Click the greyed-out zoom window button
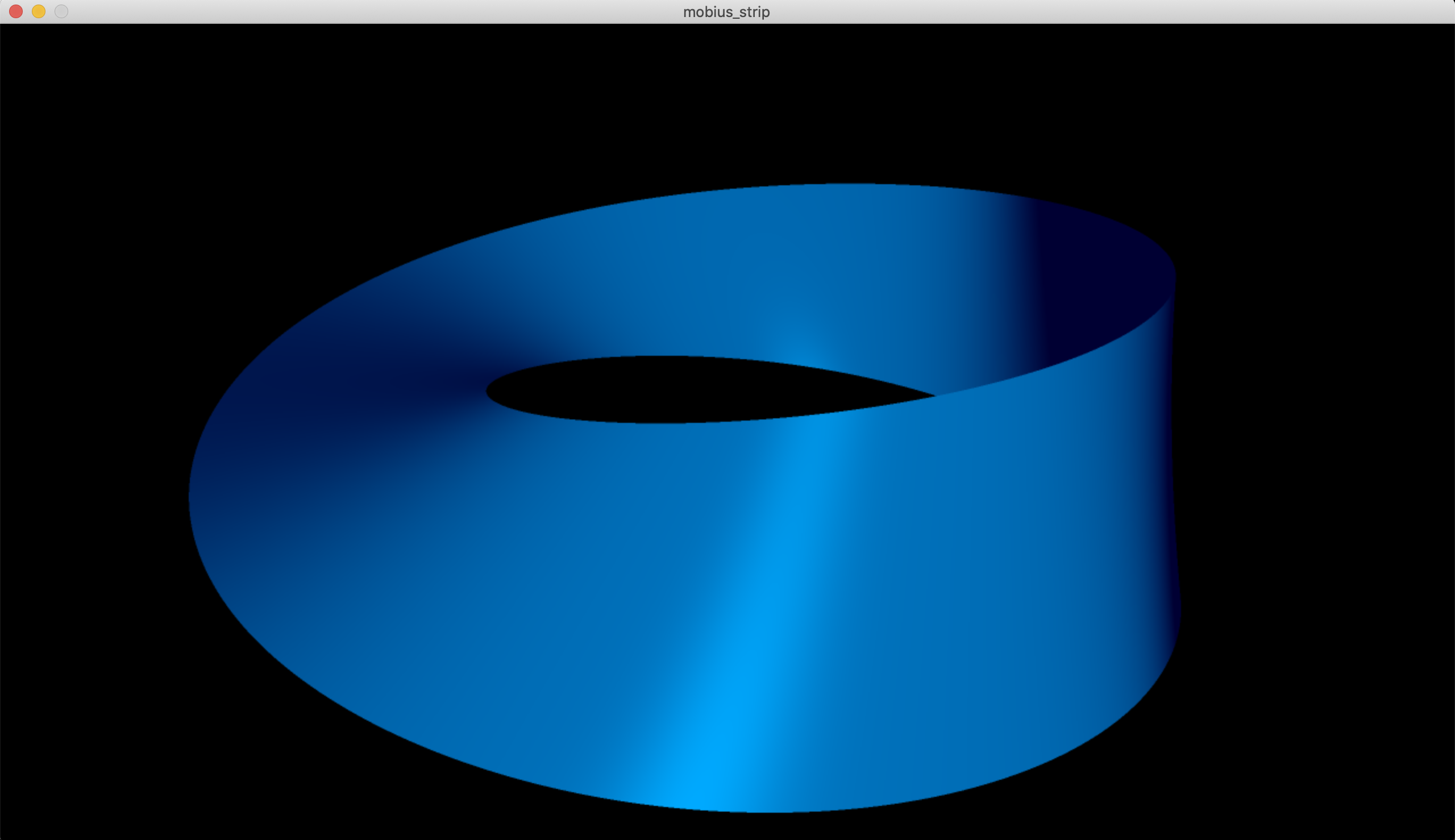 pos(61,11)
